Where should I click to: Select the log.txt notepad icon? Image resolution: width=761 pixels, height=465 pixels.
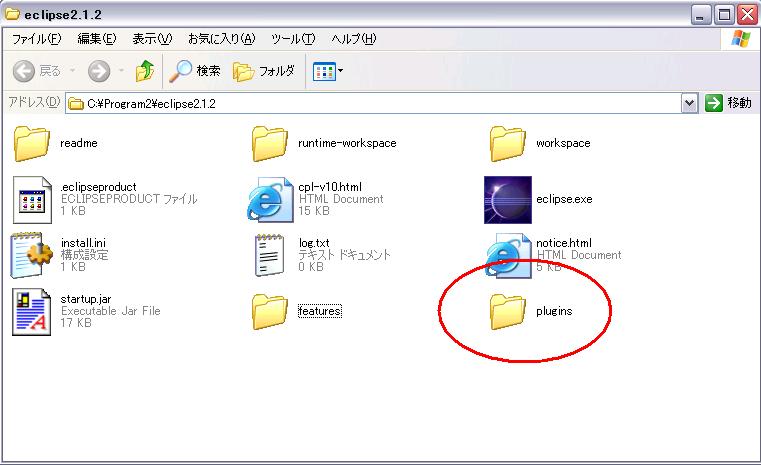[269, 255]
